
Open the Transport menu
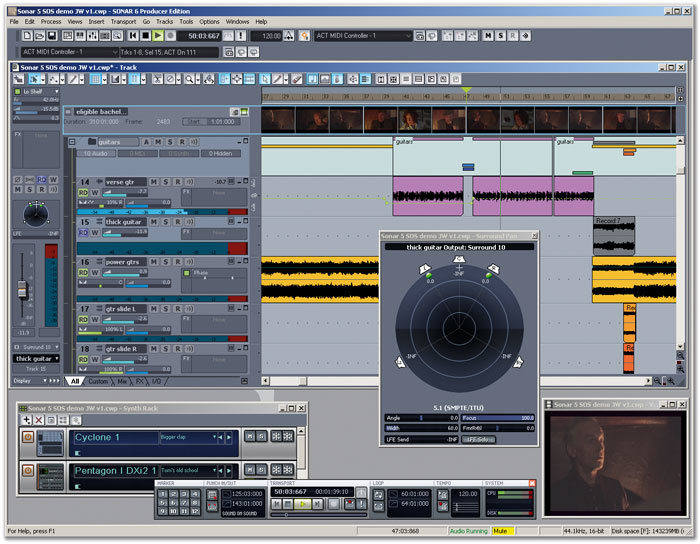click(x=123, y=21)
